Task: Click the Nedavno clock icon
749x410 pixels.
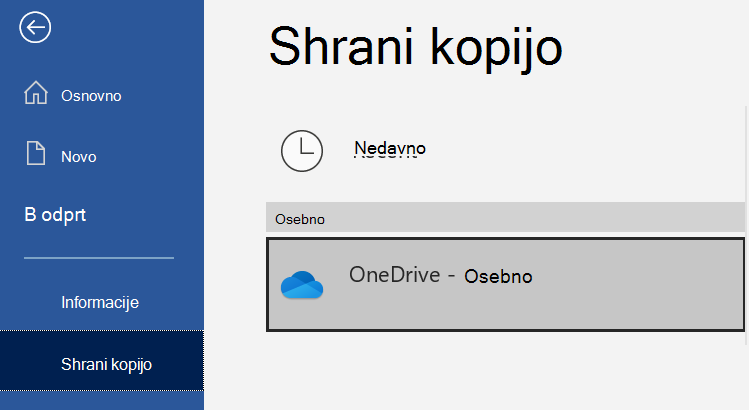Action: point(301,151)
